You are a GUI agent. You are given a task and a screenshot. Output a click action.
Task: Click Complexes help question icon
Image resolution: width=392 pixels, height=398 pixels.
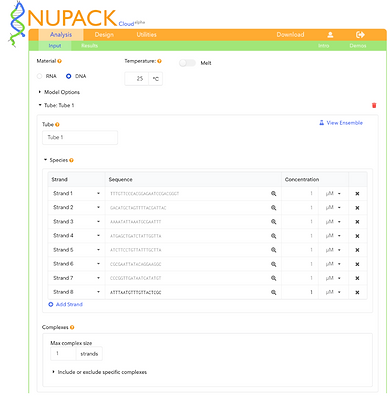pyautogui.click(x=72, y=327)
